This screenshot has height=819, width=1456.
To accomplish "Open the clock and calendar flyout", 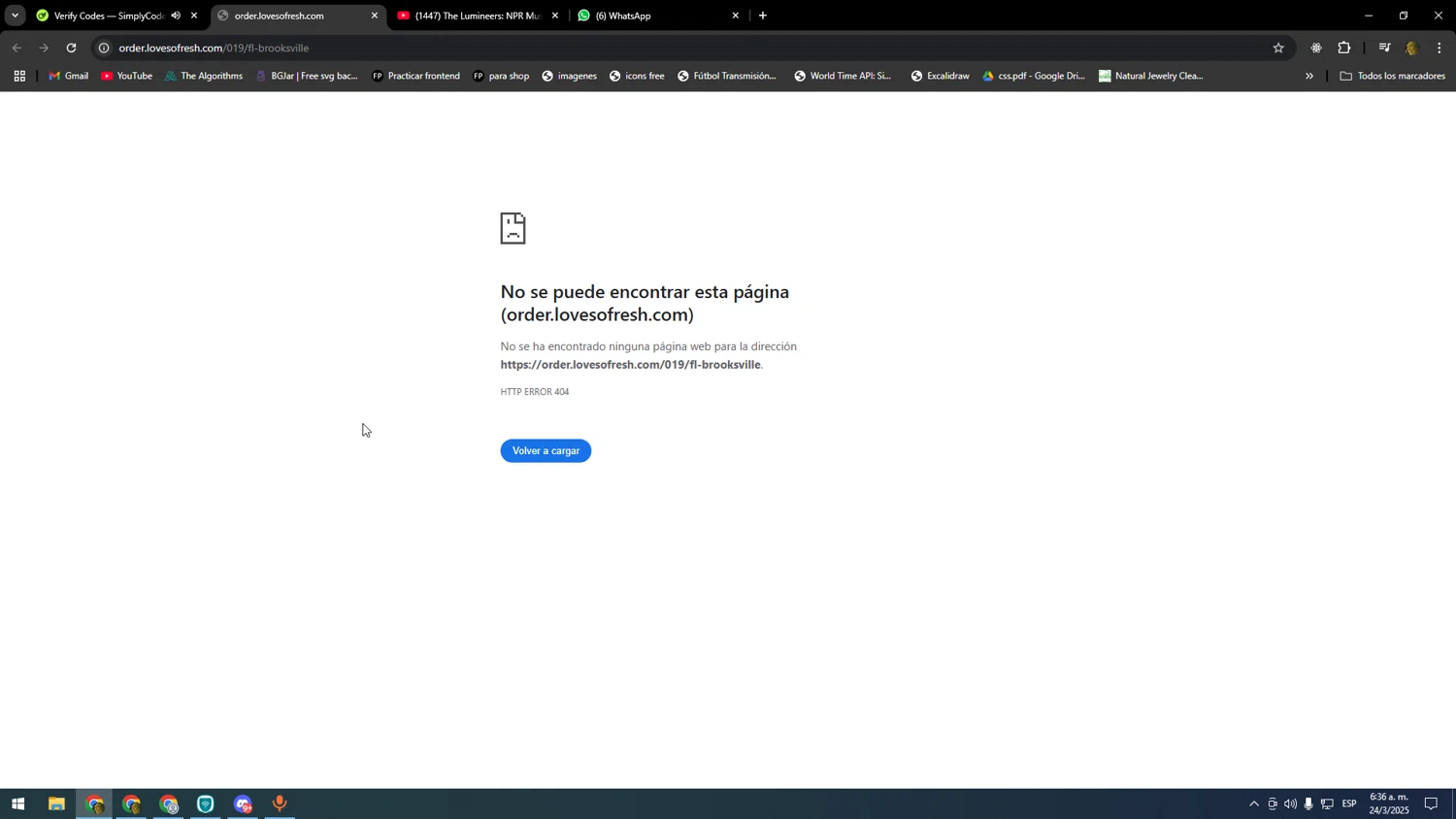I will click(1389, 804).
